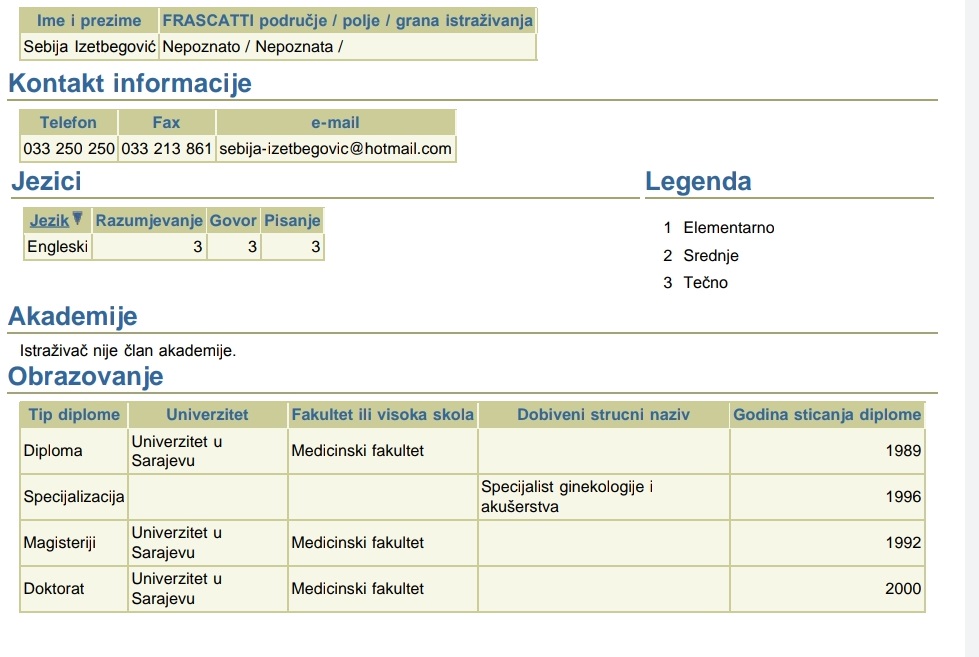Click the FRASCATTI područje column header

click(x=347, y=20)
